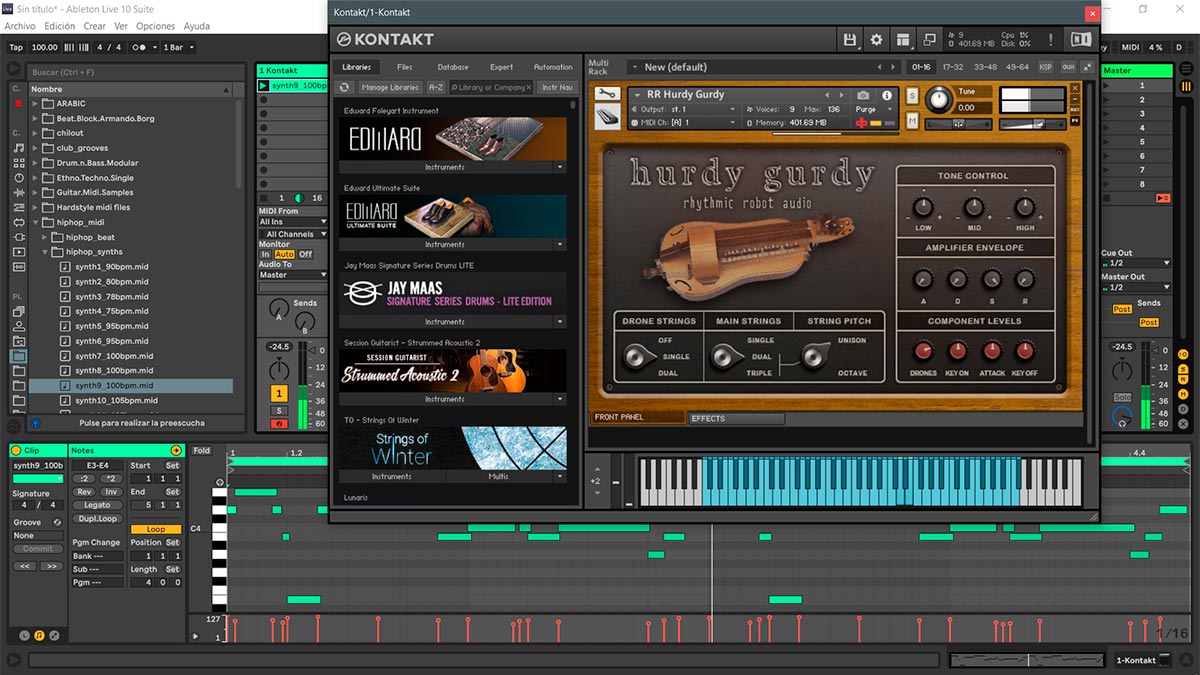Click the LOW tone control knob

coord(923,207)
